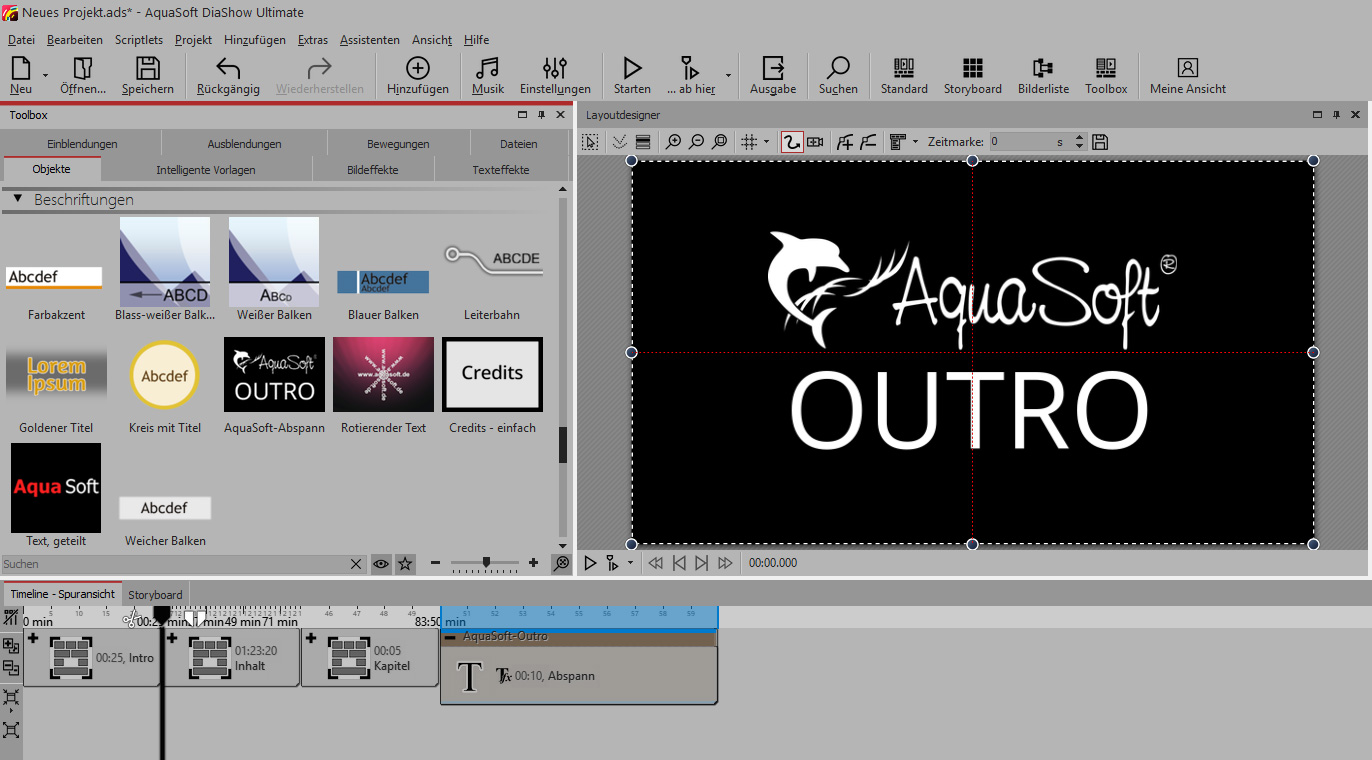Open the grid options dropdown arrow

(x=767, y=142)
